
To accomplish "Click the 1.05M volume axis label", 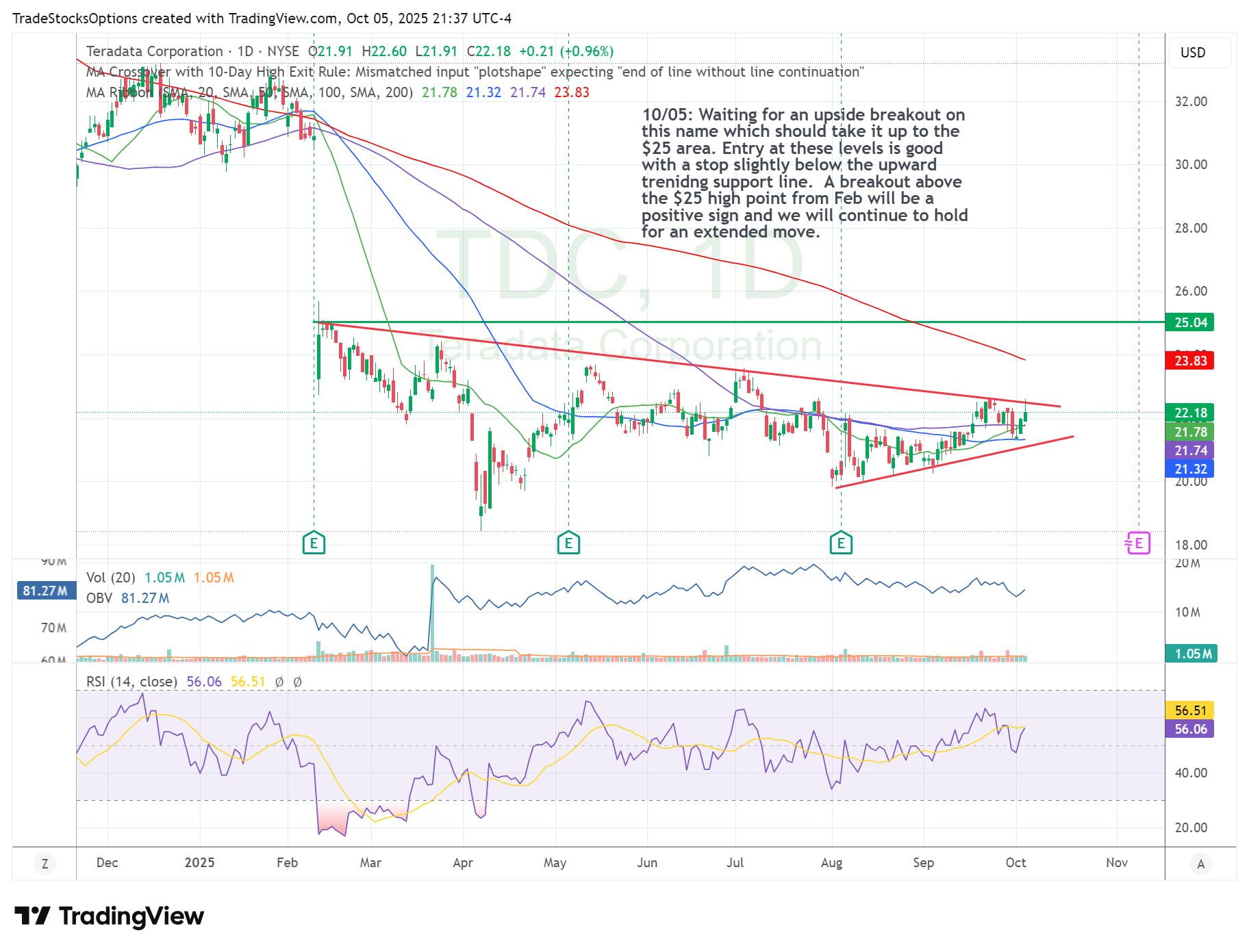I will pyautogui.click(x=1191, y=654).
